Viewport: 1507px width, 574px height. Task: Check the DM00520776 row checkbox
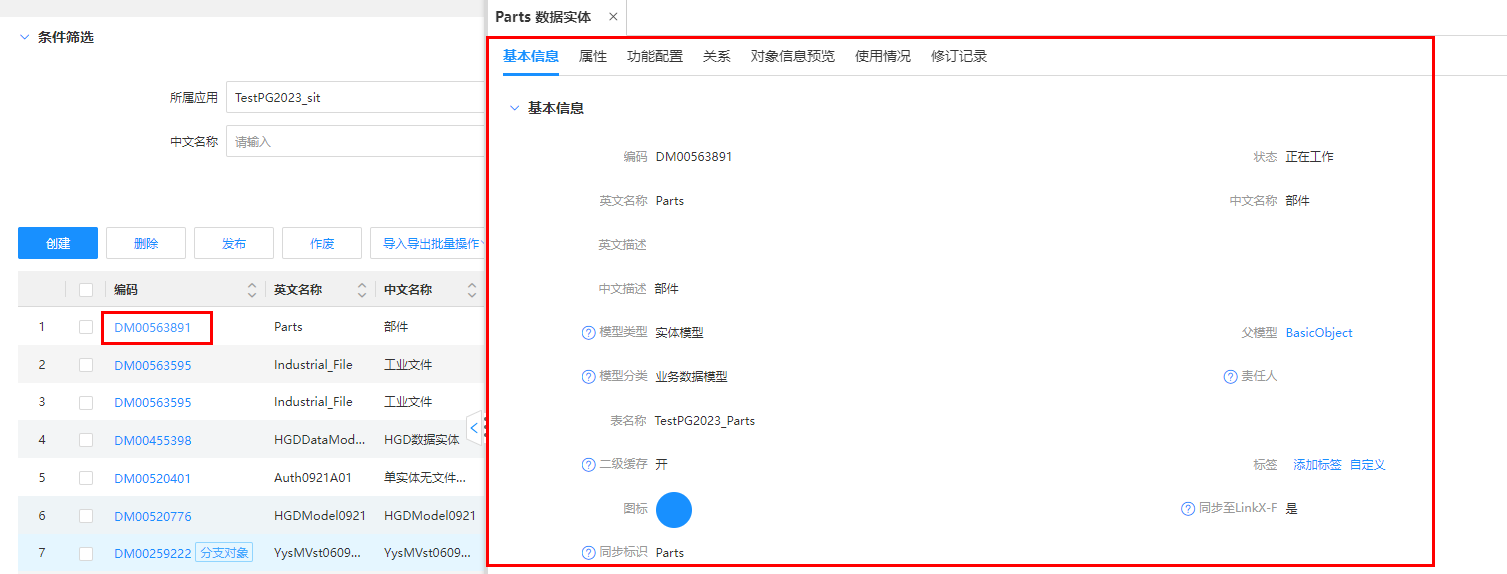(86, 517)
